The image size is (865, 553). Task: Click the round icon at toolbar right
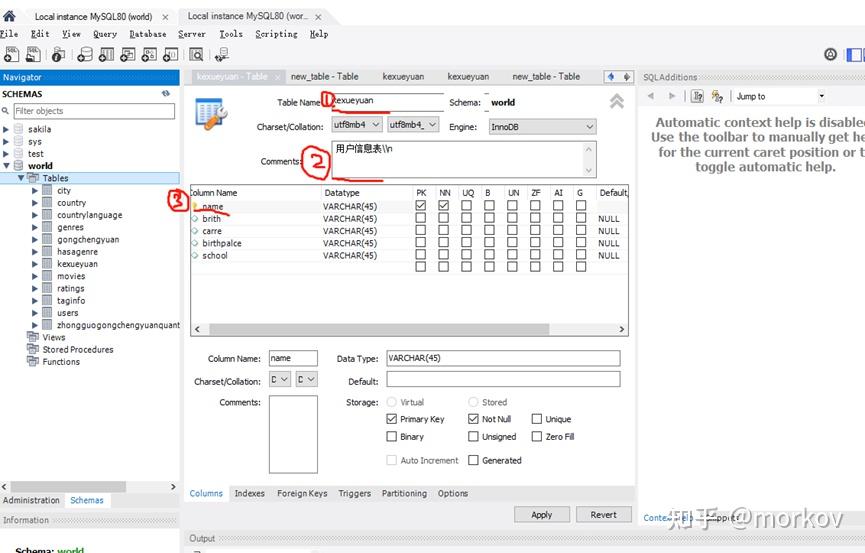(x=830, y=54)
